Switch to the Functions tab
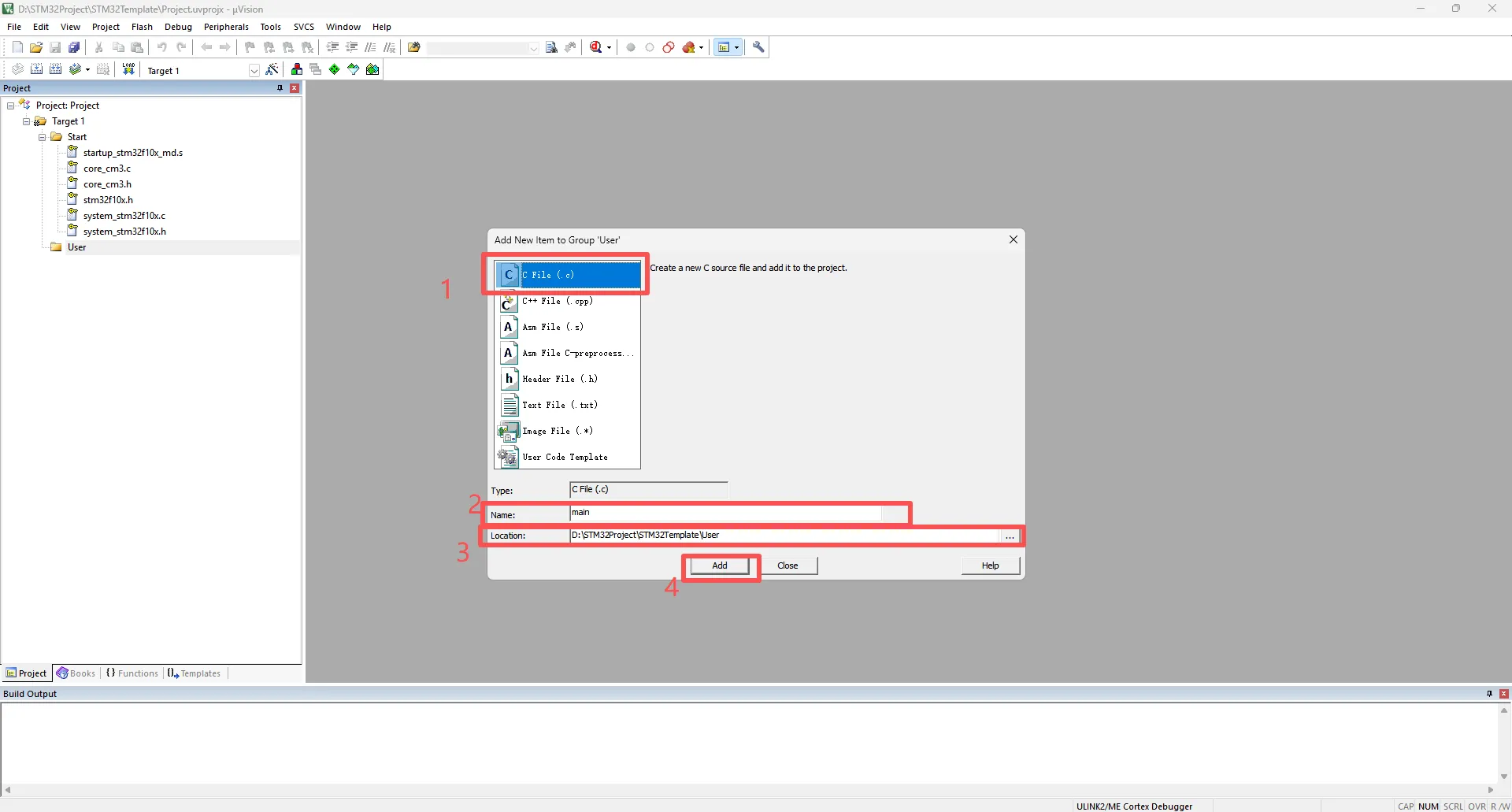Viewport: 1512px width, 812px height. click(132, 673)
